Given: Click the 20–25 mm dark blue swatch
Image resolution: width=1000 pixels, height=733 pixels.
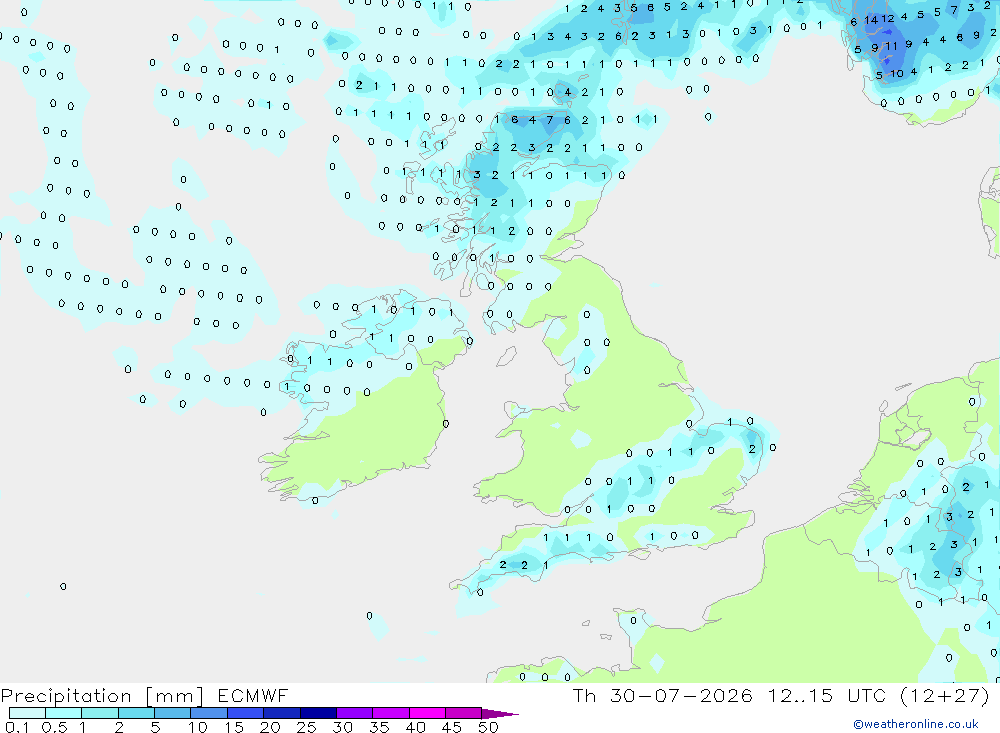Looking at the screenshot, I should (x=281, y=713).
